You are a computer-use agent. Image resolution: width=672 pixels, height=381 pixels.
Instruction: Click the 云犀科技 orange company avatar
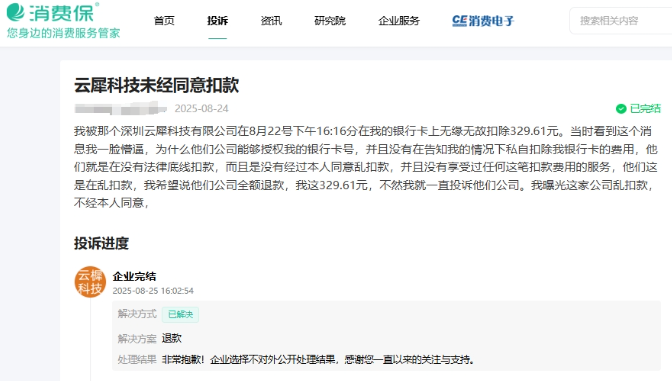[x=90, y=282]
